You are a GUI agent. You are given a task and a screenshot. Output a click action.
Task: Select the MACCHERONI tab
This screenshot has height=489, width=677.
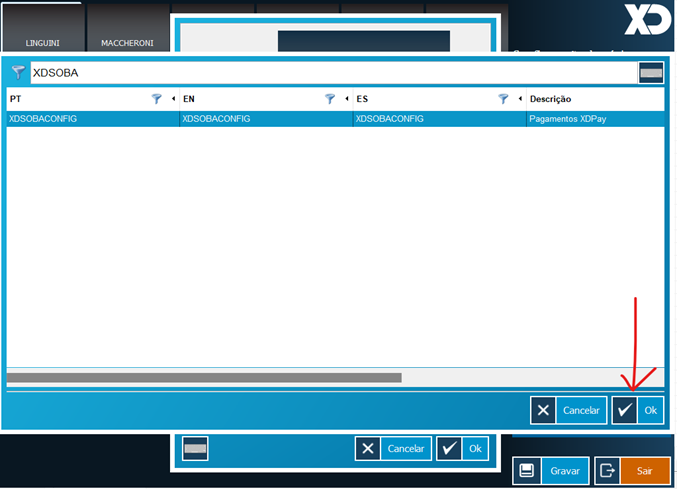(126, 44)
